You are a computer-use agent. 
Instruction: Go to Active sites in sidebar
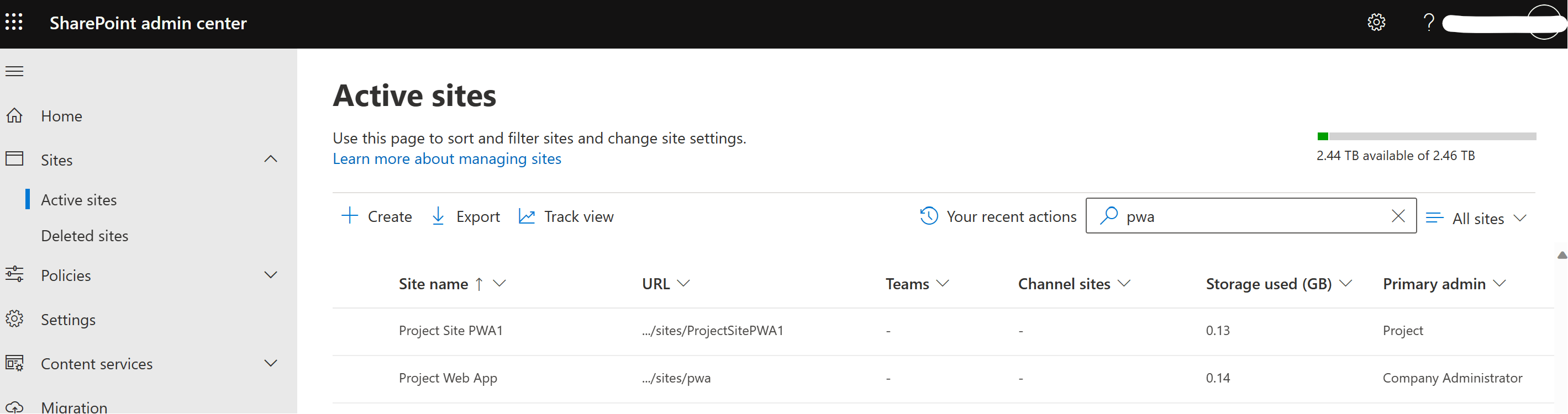coord(78,199)
